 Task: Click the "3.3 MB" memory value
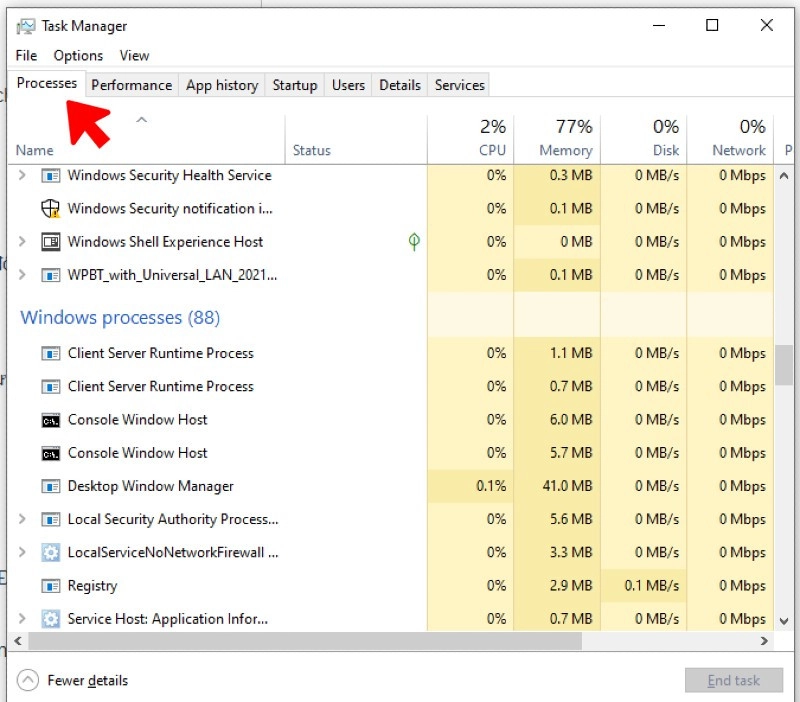click(x=571, y=552)
